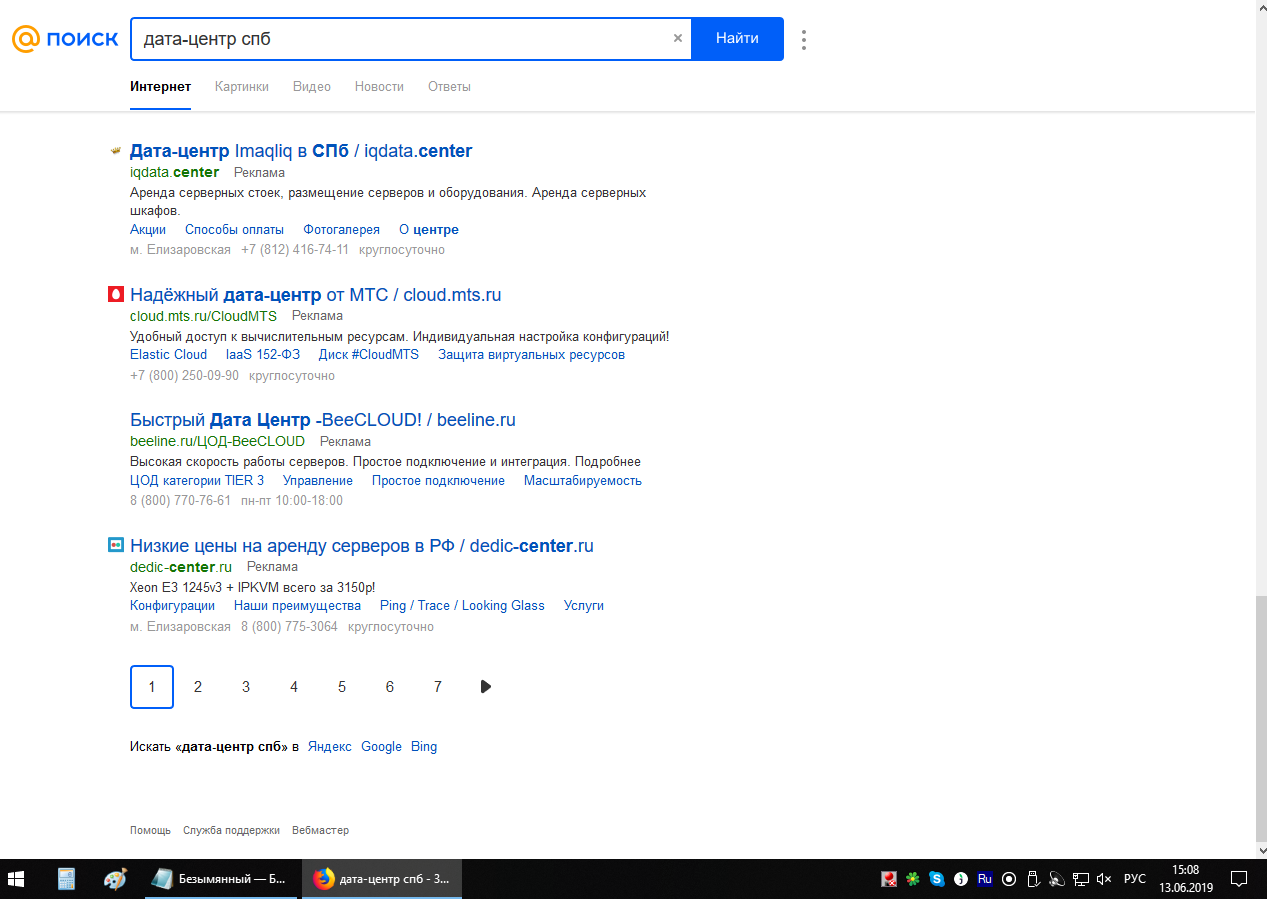The width and height of the screenshot is (1267, 899).
Task: Open the Наши преимущества sitelink
Action: tap(297, 606)
